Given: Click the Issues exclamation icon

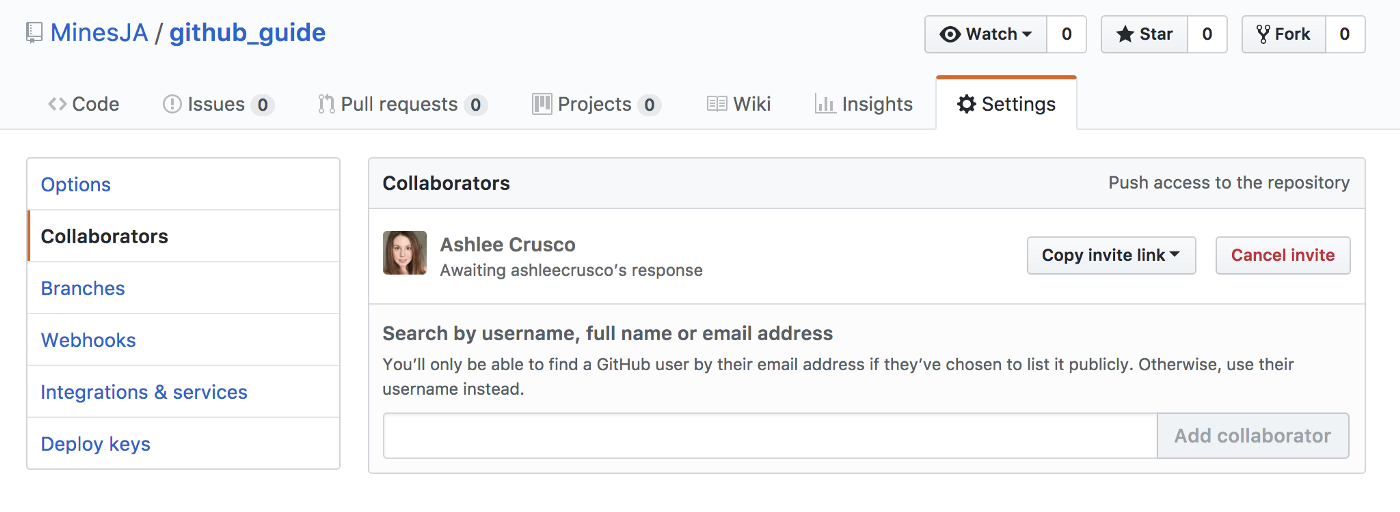Looking at the screenshot, I should click(x=172, y=104).
